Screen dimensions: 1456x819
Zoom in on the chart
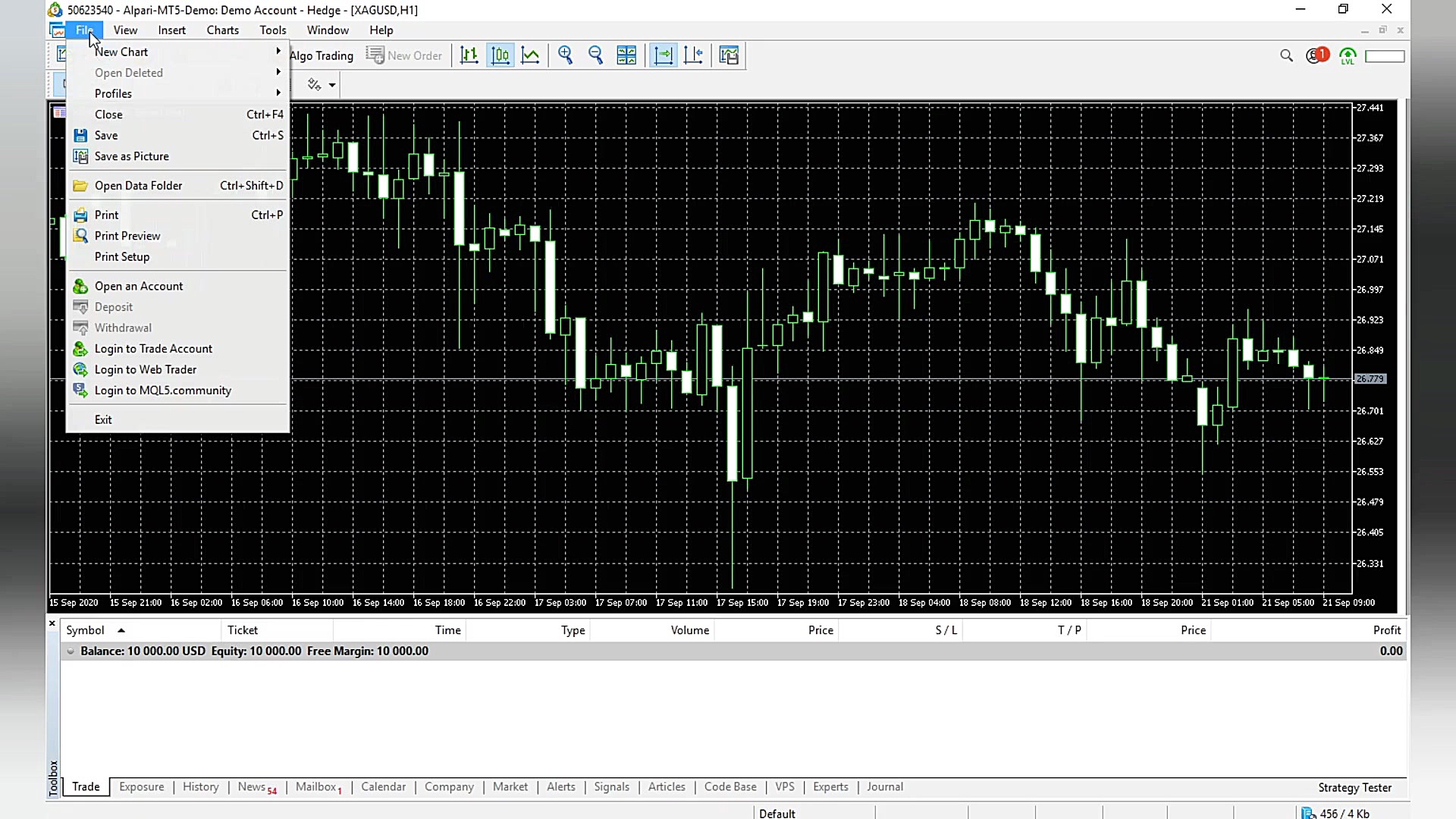point(566,55)
